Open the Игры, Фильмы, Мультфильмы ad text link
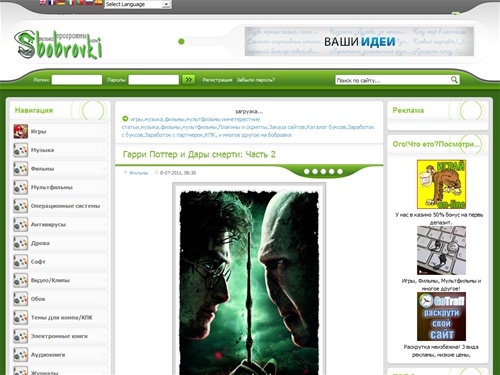 441,285
